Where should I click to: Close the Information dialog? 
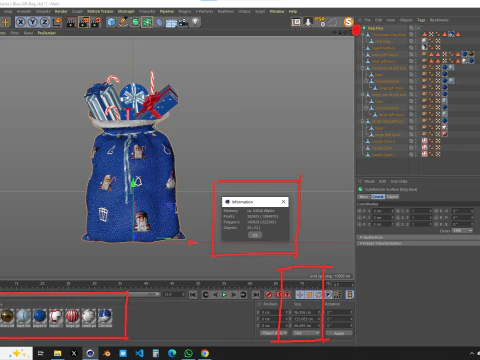[283, 202]
